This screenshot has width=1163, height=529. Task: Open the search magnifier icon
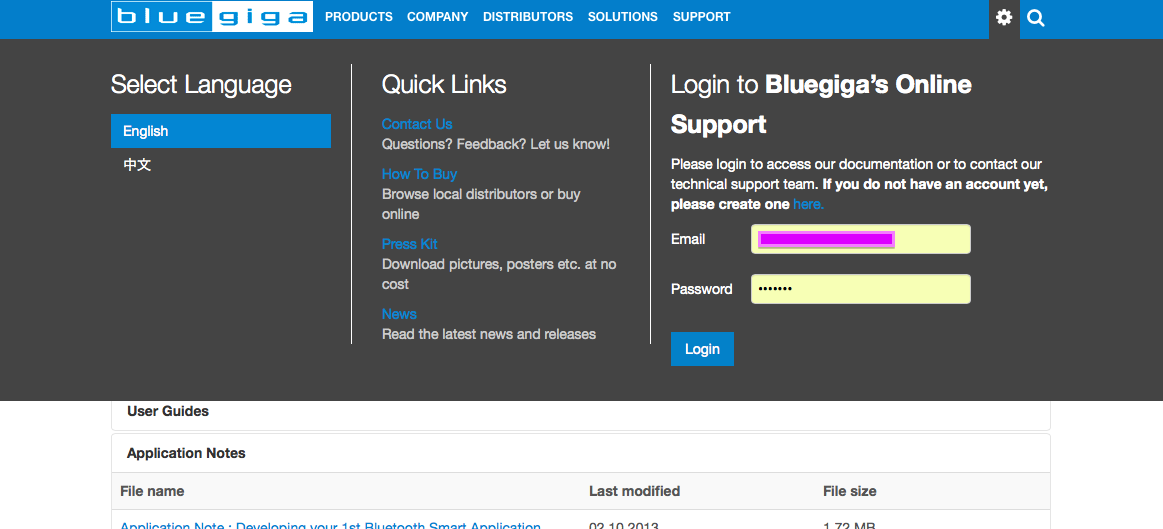(1036, 18)
